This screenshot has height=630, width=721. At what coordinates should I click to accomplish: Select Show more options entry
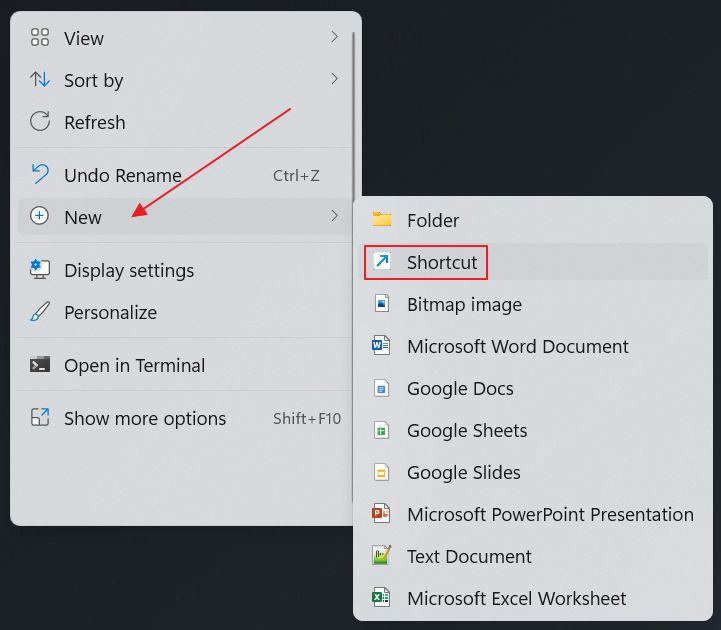tap(184, 418)
